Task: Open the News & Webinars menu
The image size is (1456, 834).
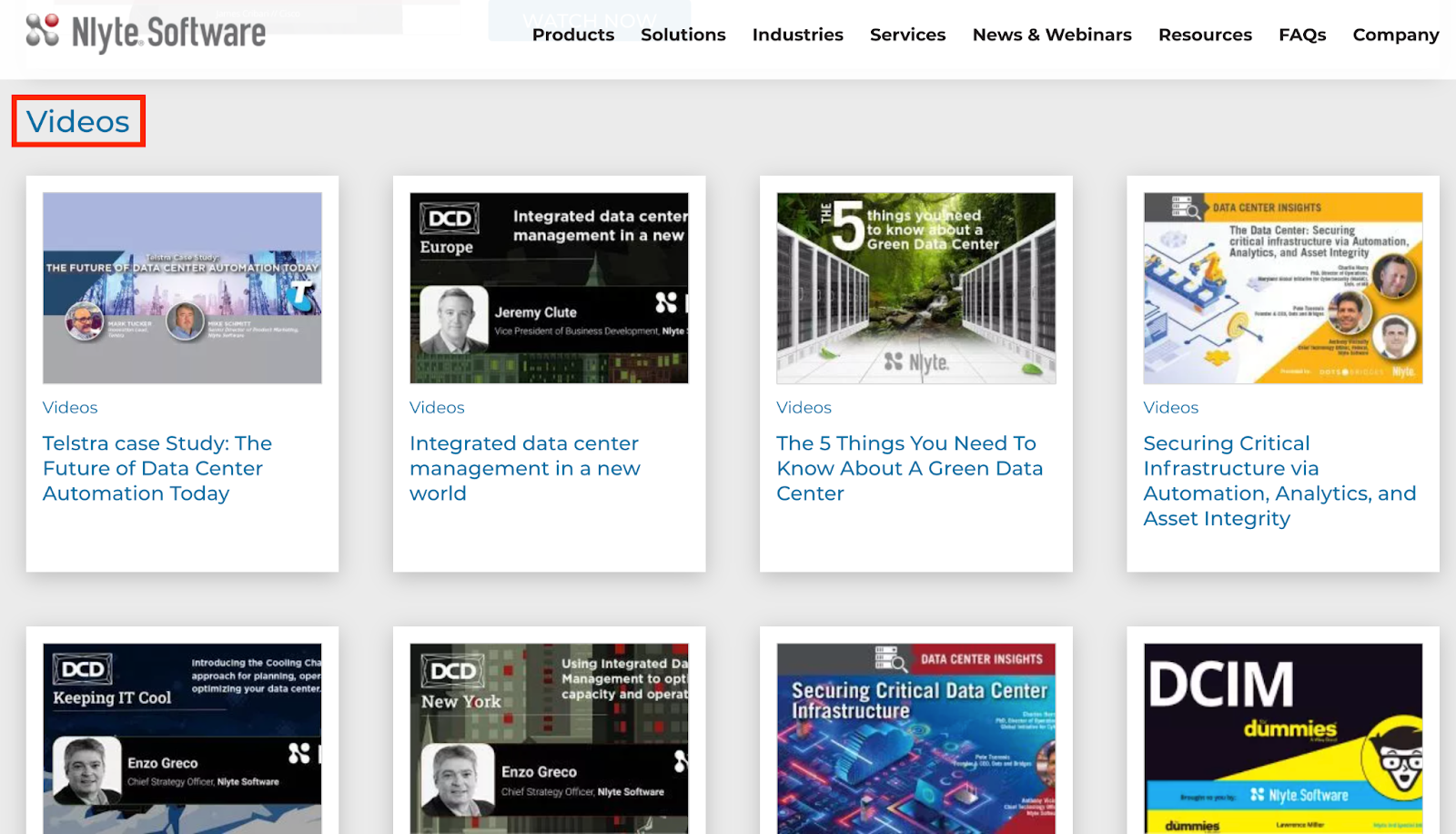Action: click(1052, 35)
